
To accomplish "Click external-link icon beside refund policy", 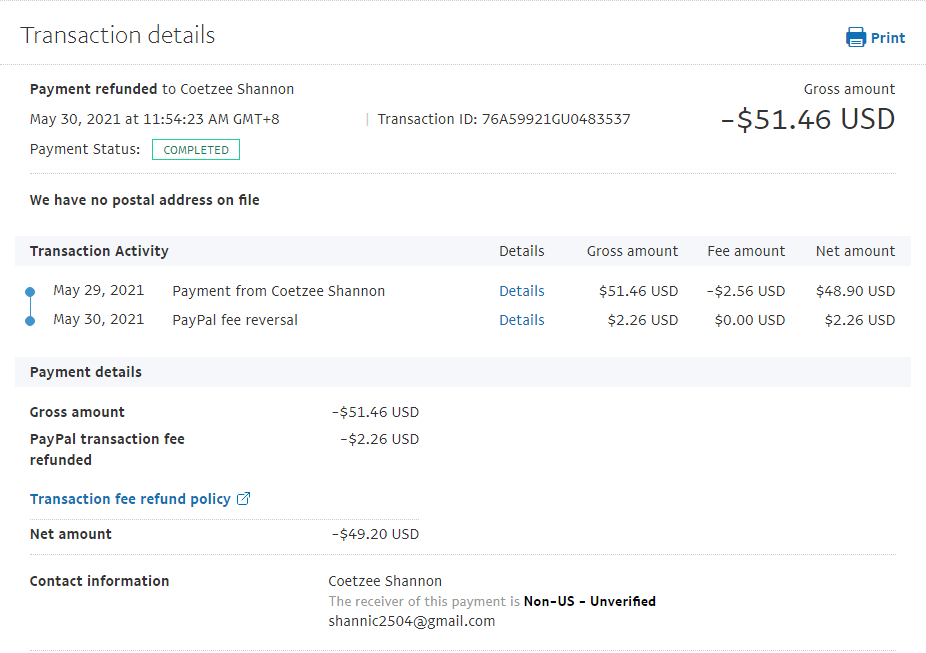I will (x=243, y=499).
